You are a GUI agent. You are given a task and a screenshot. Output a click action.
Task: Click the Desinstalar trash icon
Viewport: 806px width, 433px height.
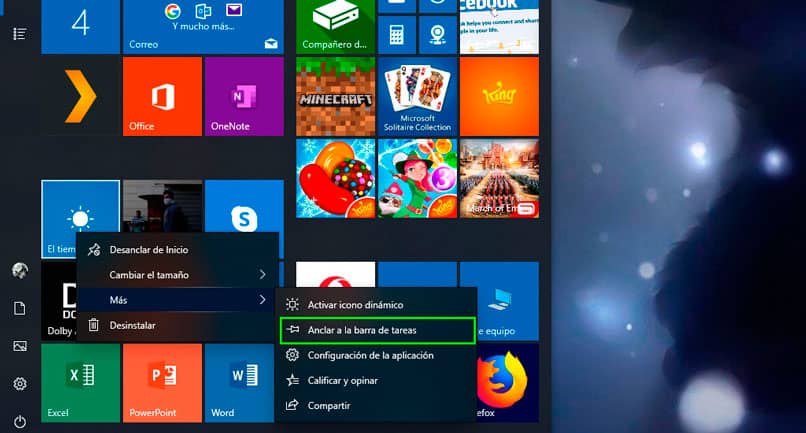94,325
